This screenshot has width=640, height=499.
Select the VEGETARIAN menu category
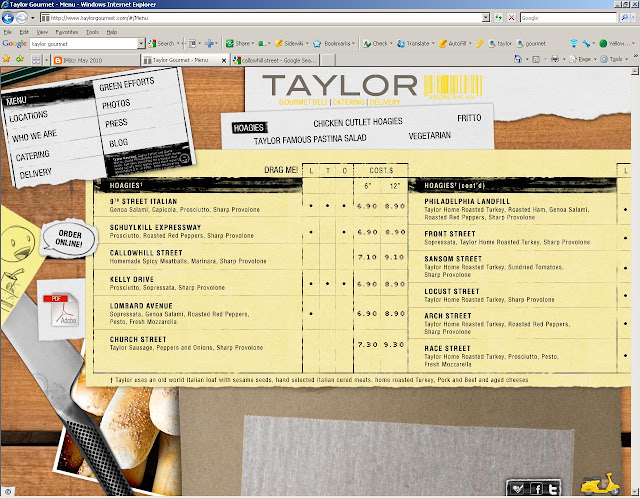tap(430, 135)
